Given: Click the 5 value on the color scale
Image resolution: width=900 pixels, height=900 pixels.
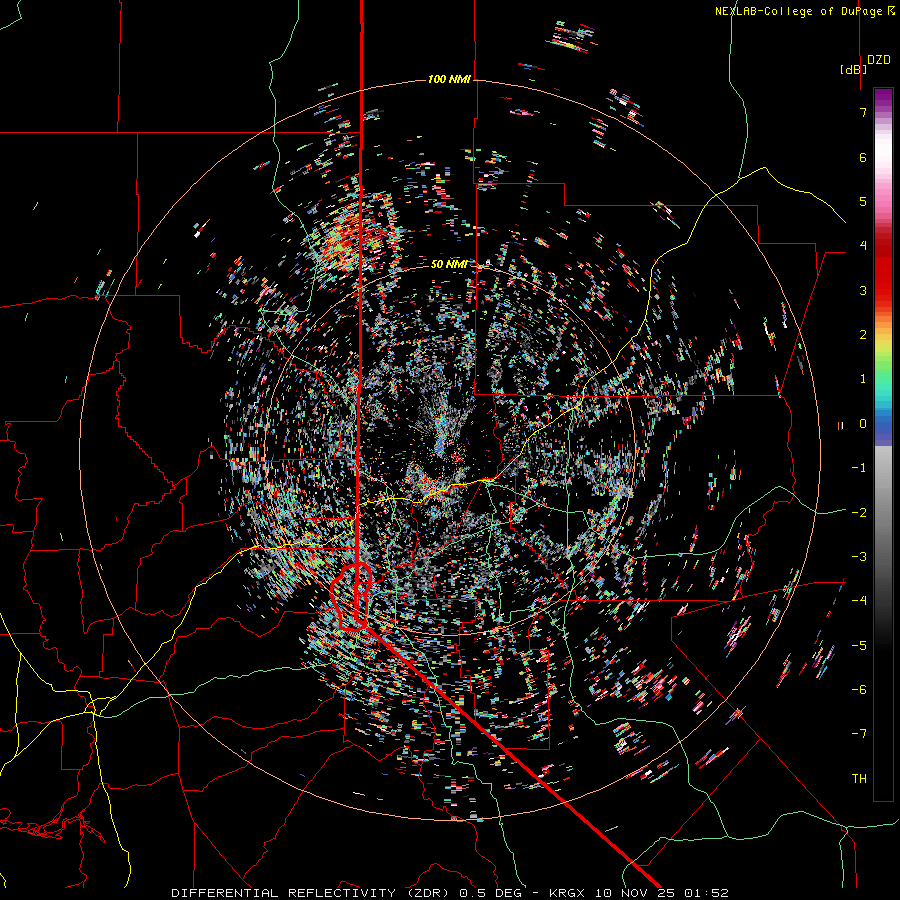Looking at the screenshot, I should (863, 201).
